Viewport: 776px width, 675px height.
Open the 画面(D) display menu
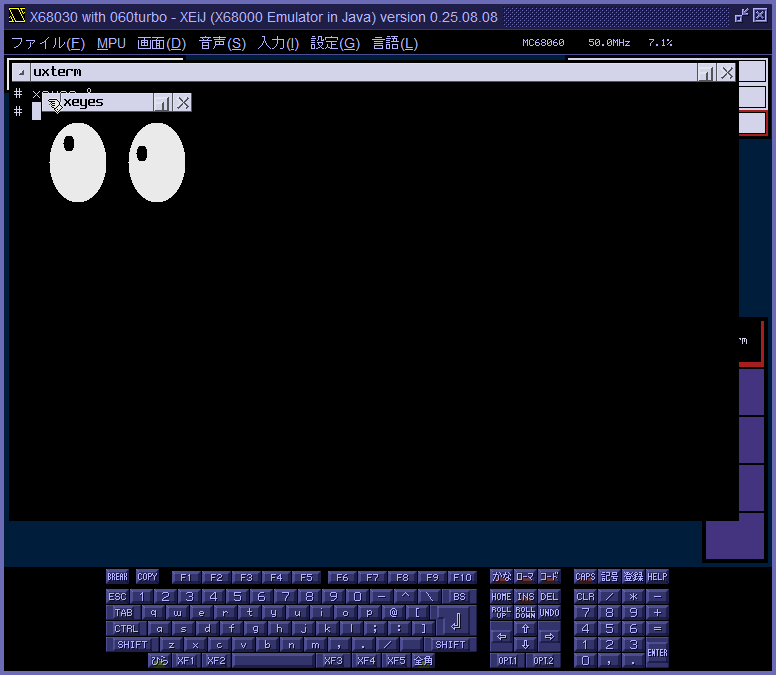[x=161, y=43]
